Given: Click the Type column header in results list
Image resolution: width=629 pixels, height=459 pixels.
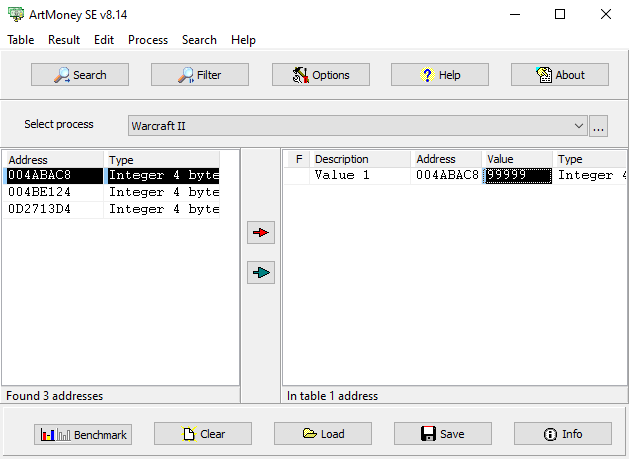Looking at the screenshot, I should click(x=162, y=160).
